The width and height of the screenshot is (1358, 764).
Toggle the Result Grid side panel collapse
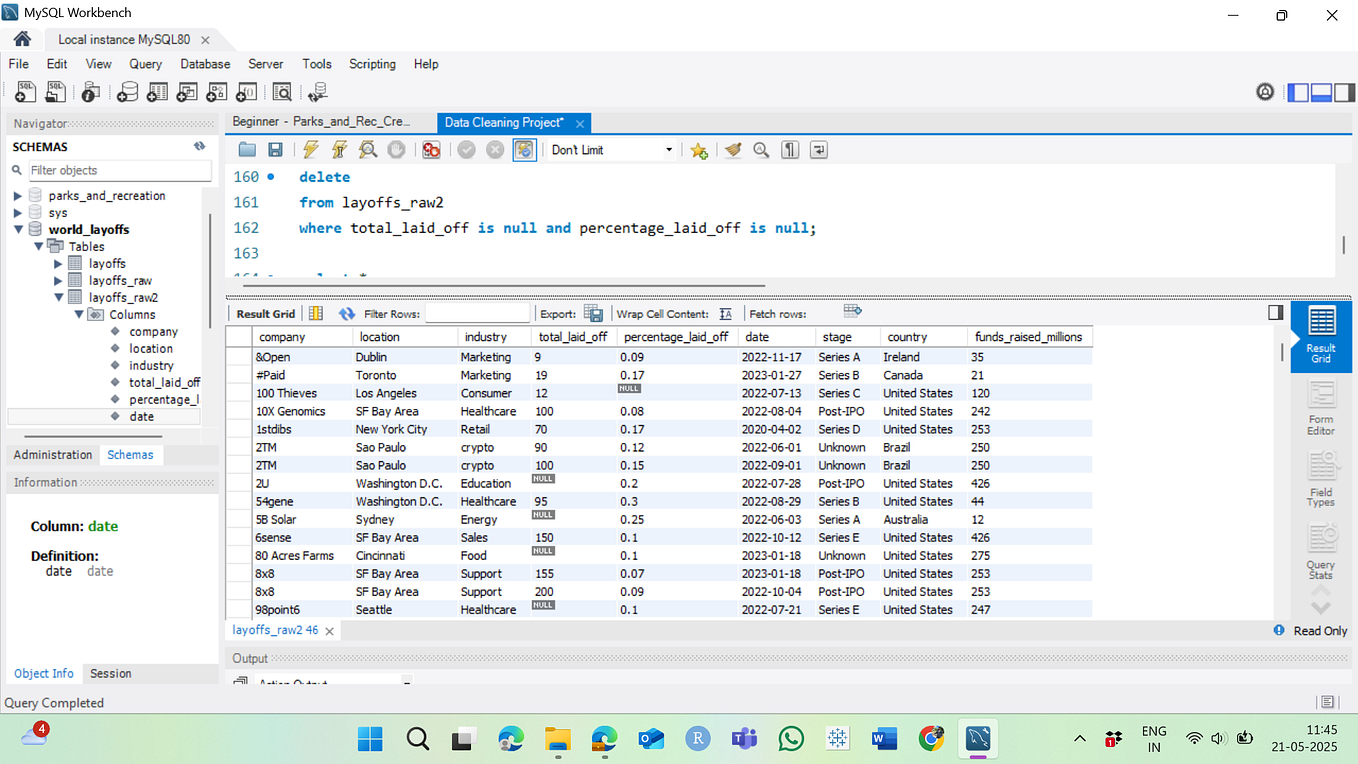pos(1275,312)
